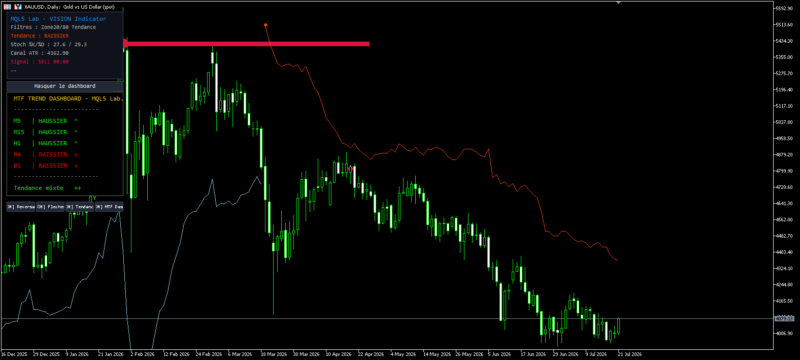Image resolution: width=800 pixels, height=360 pixels.
Task: Click the 4879.30 price axis label
Action: (783, 155)
